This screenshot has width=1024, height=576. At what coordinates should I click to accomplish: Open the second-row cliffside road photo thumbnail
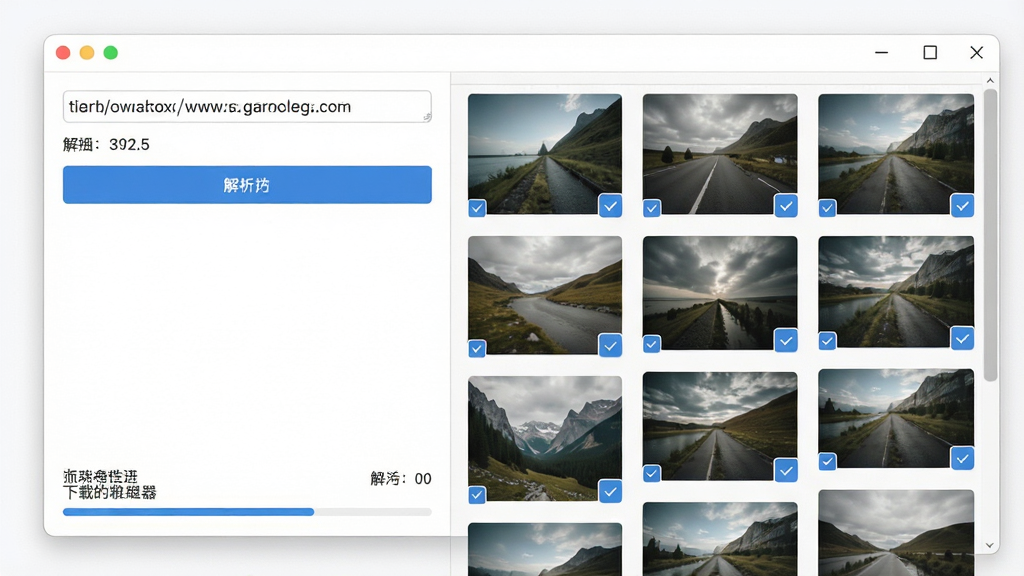896,291
